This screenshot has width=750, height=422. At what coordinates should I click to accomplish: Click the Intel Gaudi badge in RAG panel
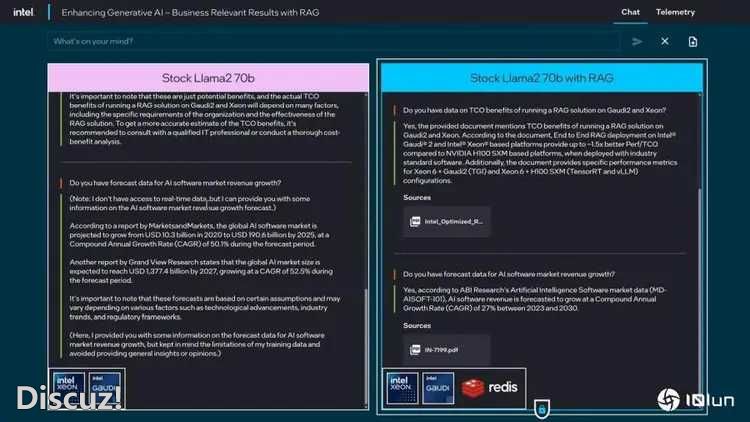[438, 388]
